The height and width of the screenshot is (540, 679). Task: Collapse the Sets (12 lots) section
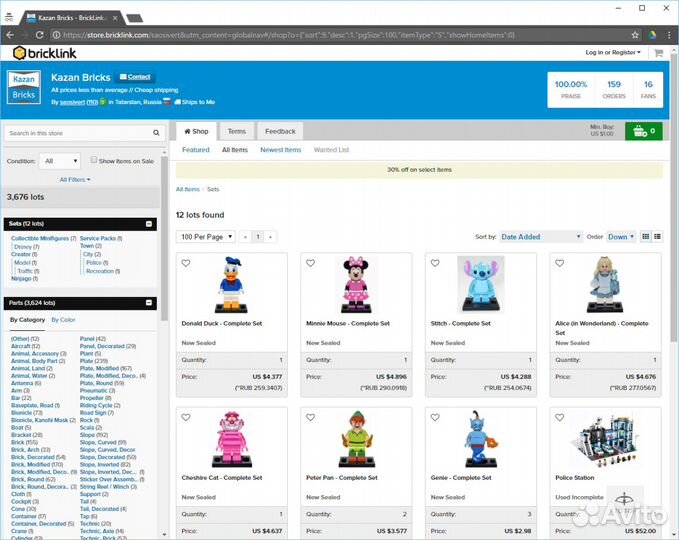point(149,224)
